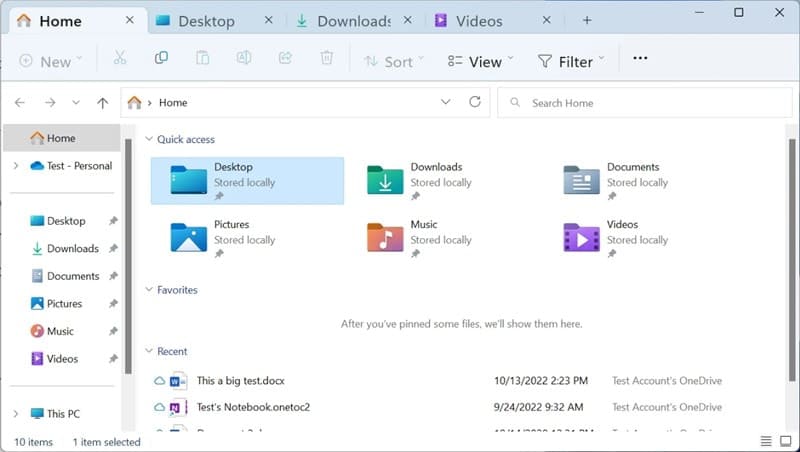Open the Filter dropdown menu
The image size is (800, 452).
click(x=571, y=62)
